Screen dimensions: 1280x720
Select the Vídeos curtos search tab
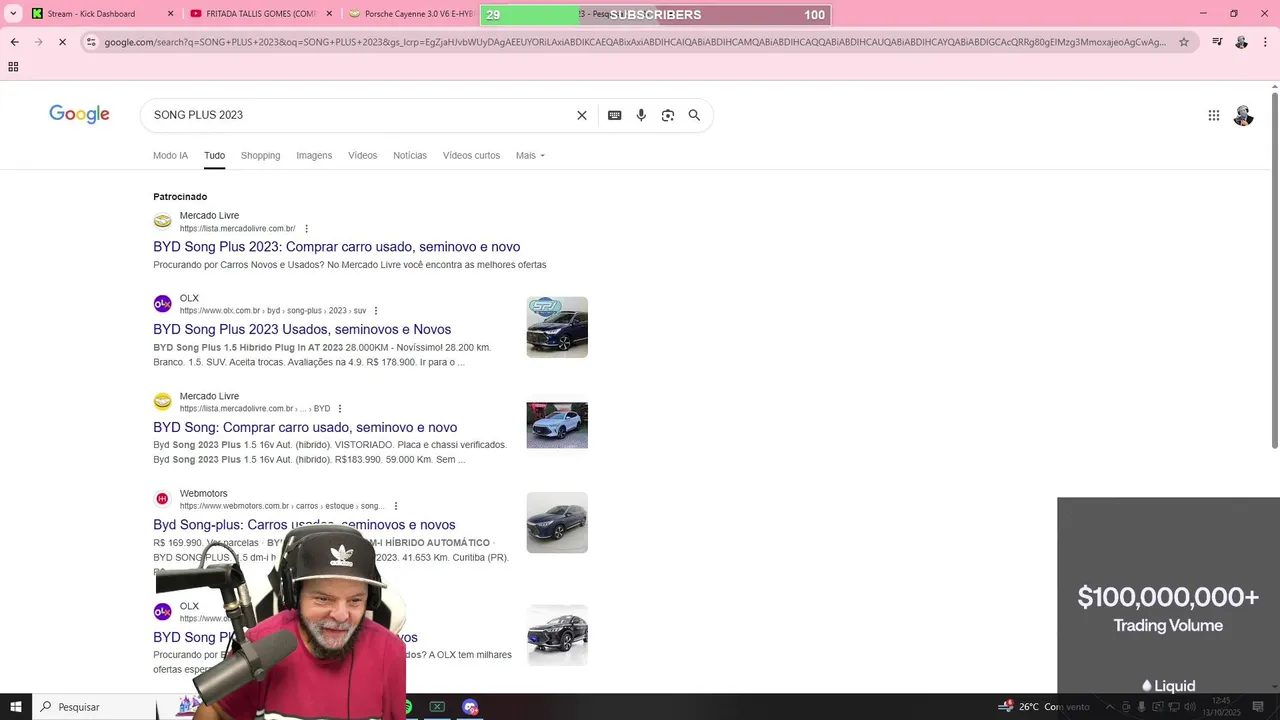471,156
